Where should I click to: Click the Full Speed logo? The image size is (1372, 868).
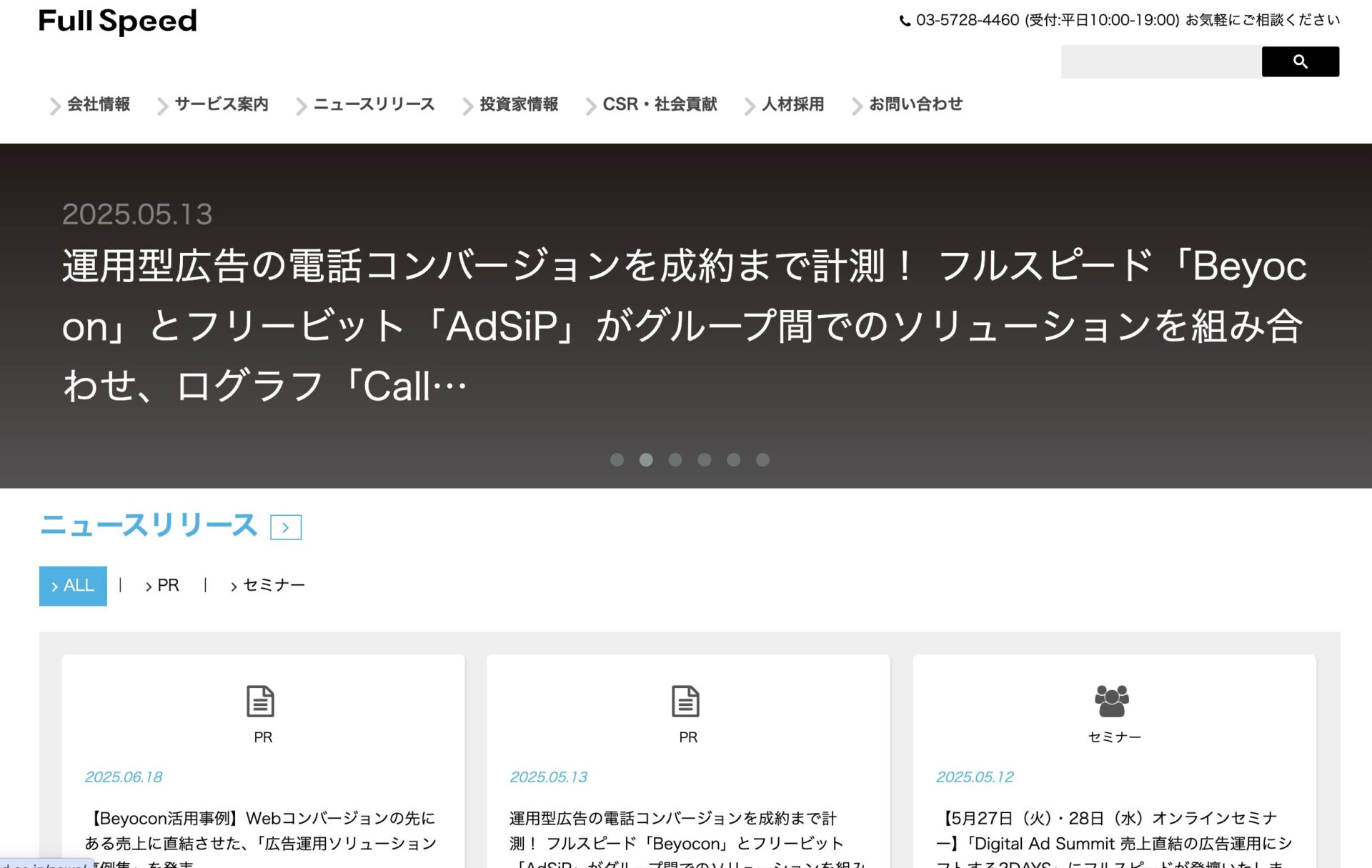pyautogui.click(x=117, y=21)
